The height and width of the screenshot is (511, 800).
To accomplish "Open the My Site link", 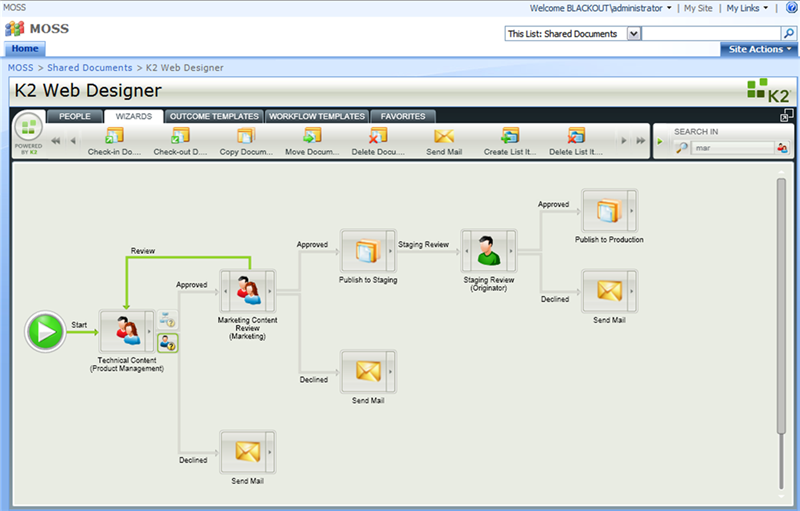I will [698, 8].
